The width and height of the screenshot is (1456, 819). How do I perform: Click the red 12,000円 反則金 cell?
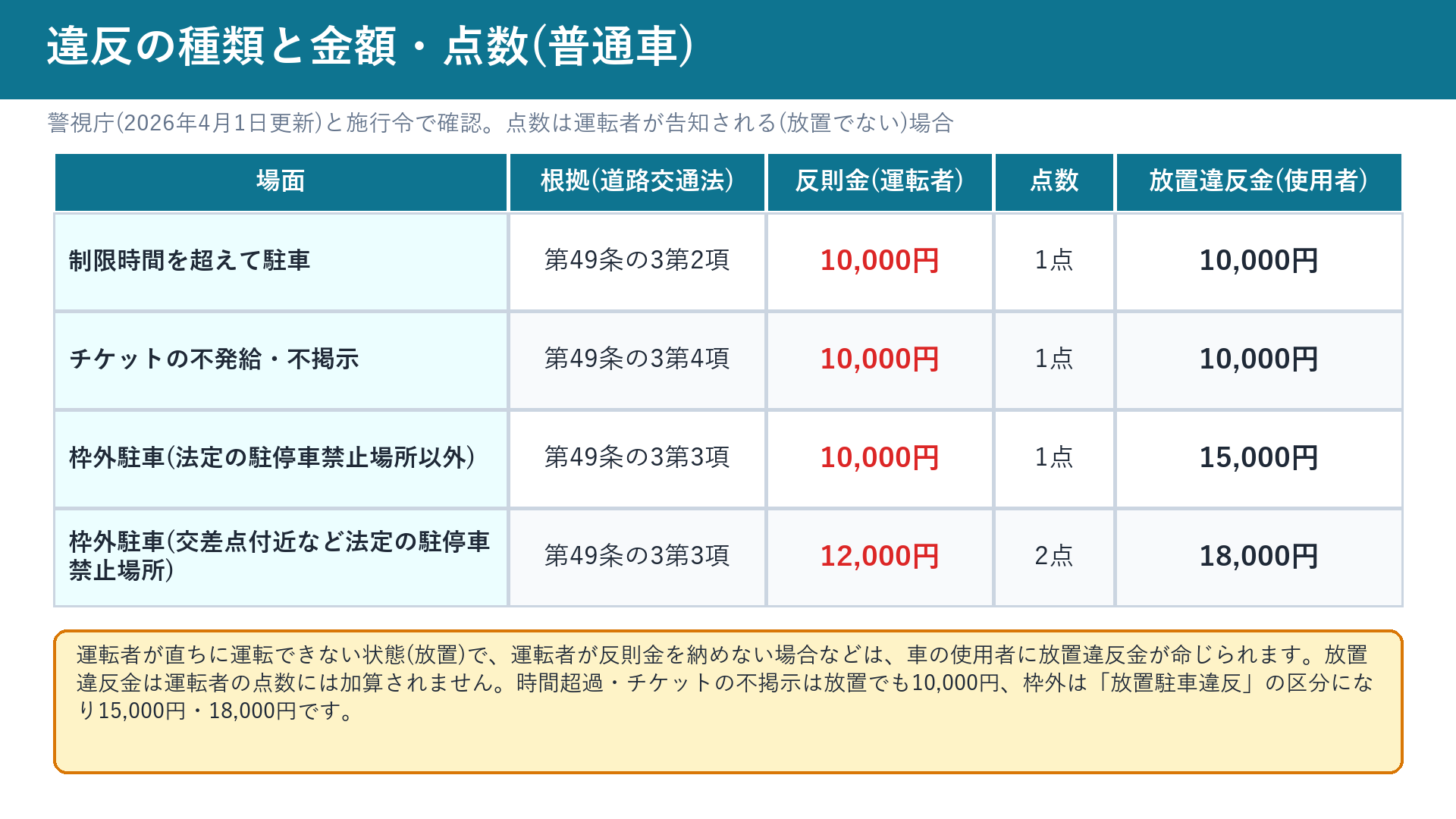(880, 556)
